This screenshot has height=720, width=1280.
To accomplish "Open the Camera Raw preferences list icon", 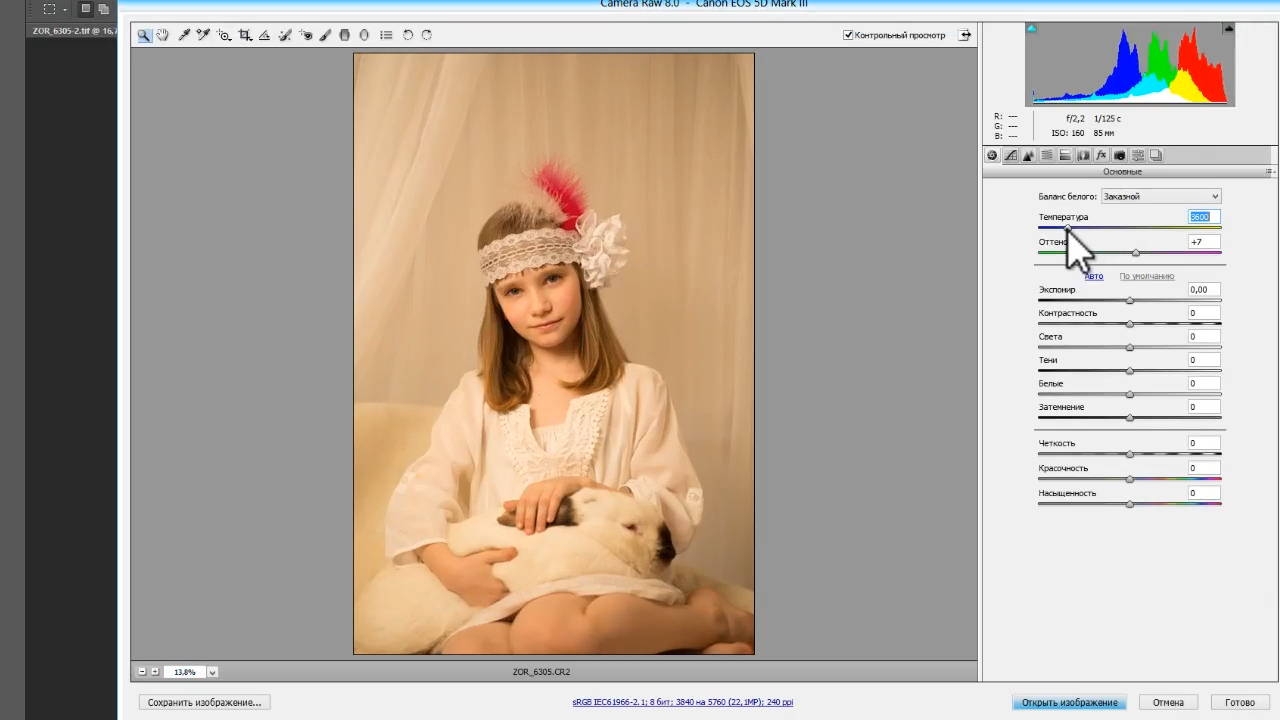I will [386, 35].
